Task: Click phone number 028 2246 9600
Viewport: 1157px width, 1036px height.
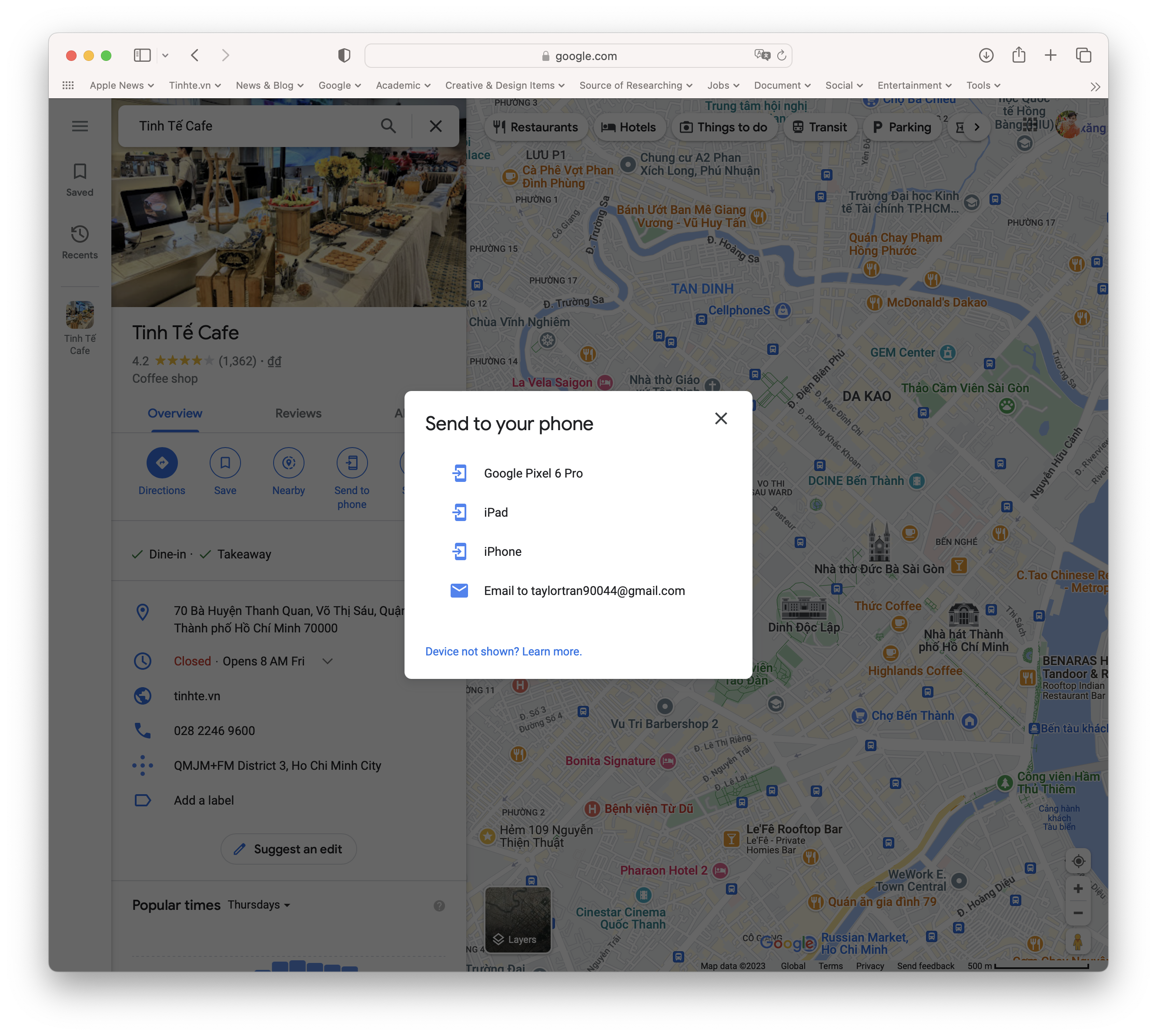Action: [214, 730]
